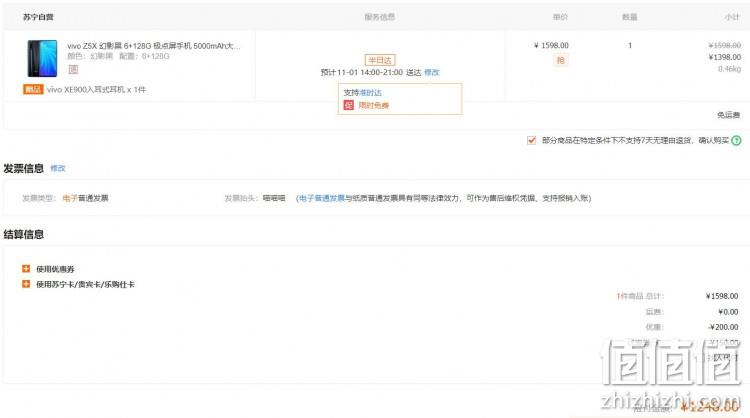Viewport: 750px width, 418px height.
Task: Click the 限时免费 promotion text
Action: click(x=374, y=105)
